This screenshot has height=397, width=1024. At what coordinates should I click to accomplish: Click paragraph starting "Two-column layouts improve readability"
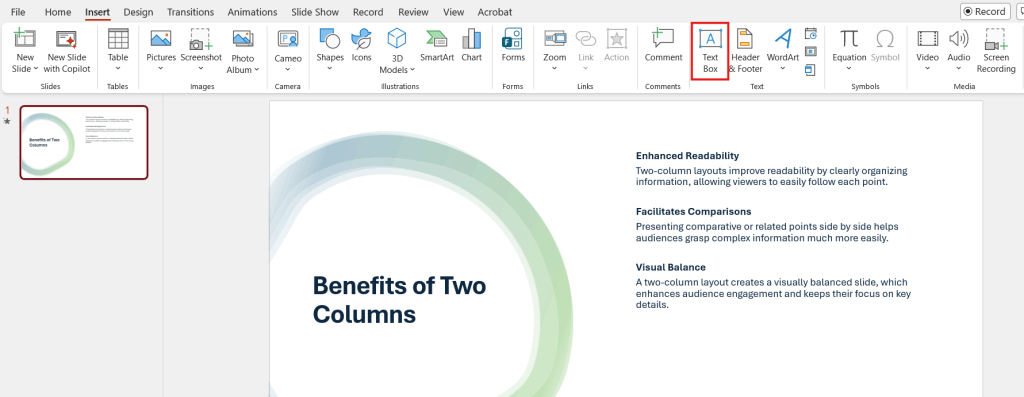point(771,176)
